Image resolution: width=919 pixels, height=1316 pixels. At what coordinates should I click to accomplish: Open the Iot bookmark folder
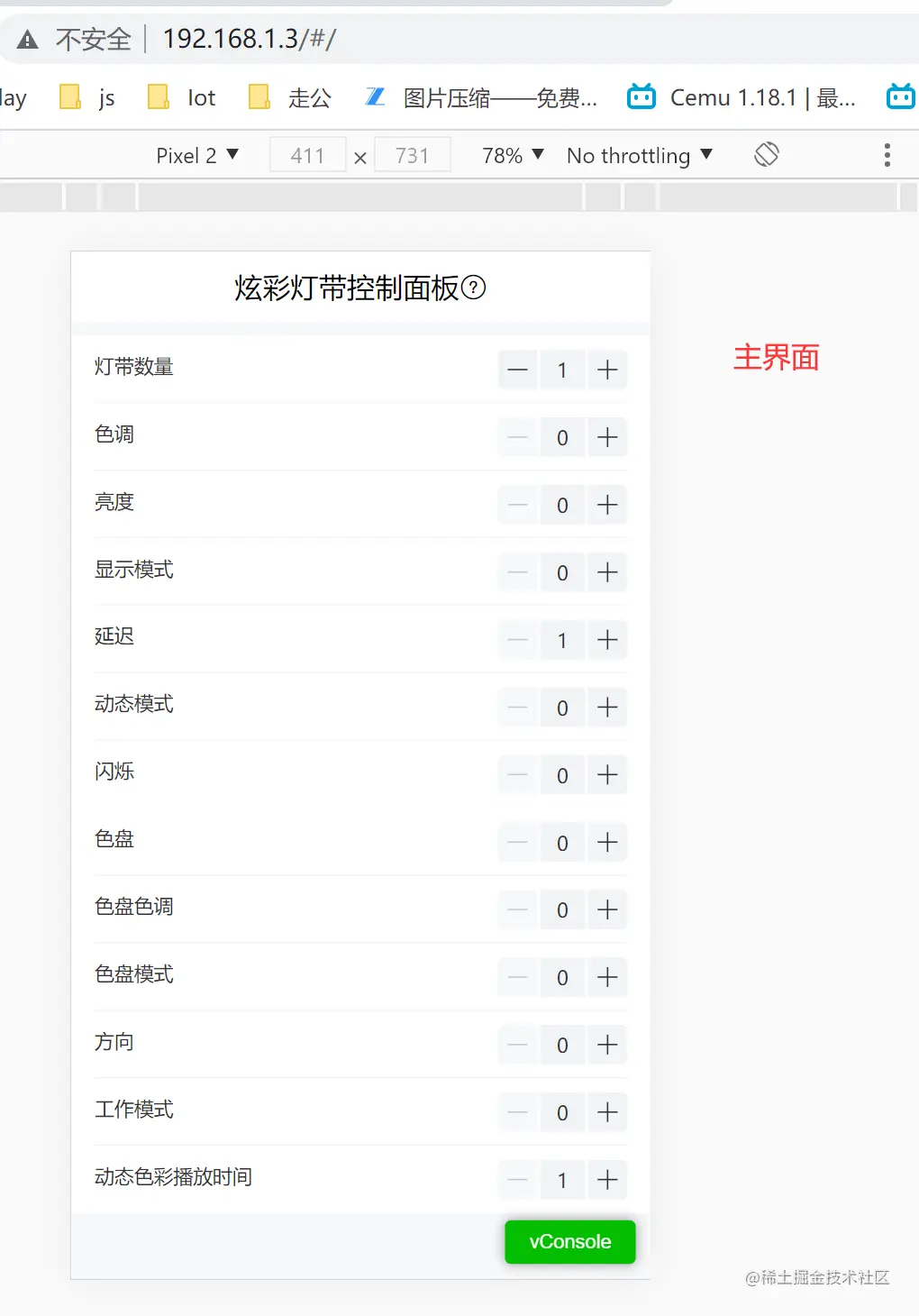coord(182,97)
